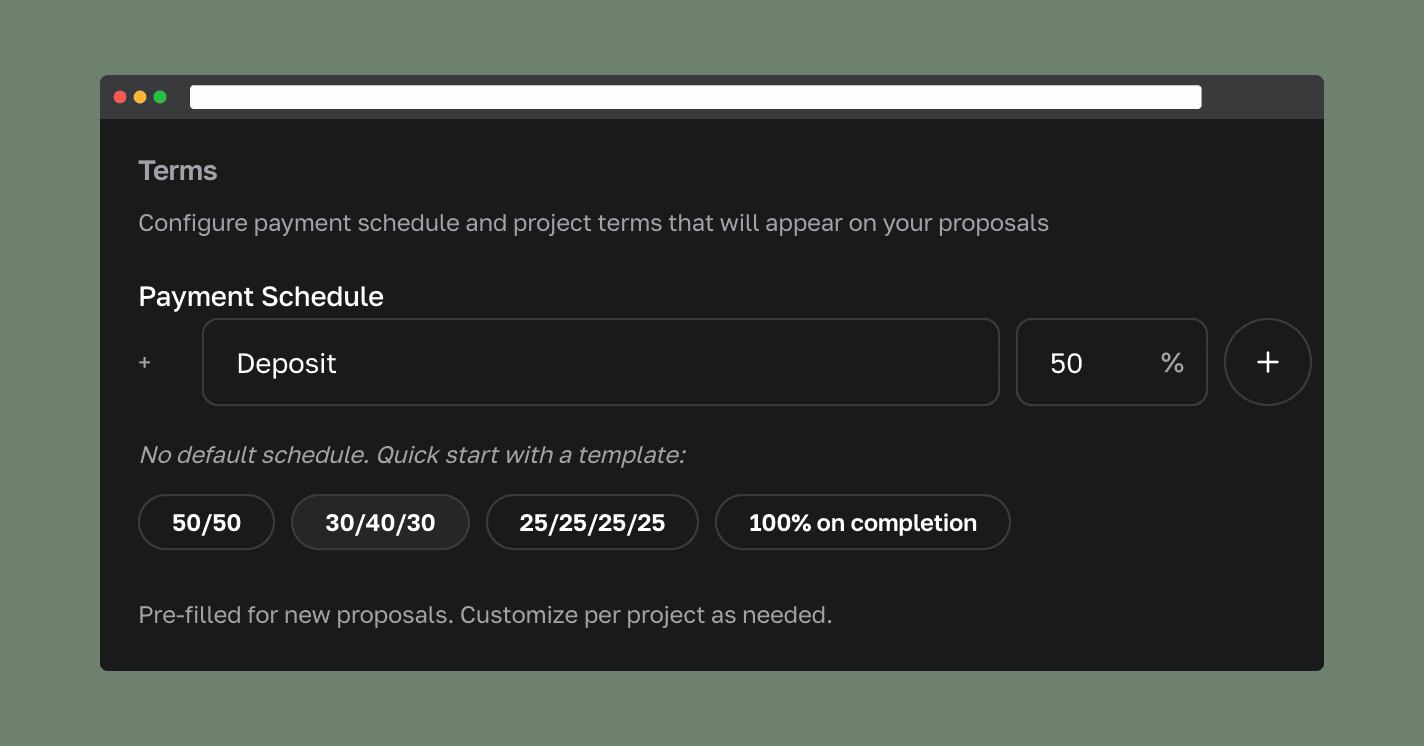Screen dimensions: 1424x746
Task: Choose the 50/50 payment split template
Action: pyautogui.click(x=206, y=522)
